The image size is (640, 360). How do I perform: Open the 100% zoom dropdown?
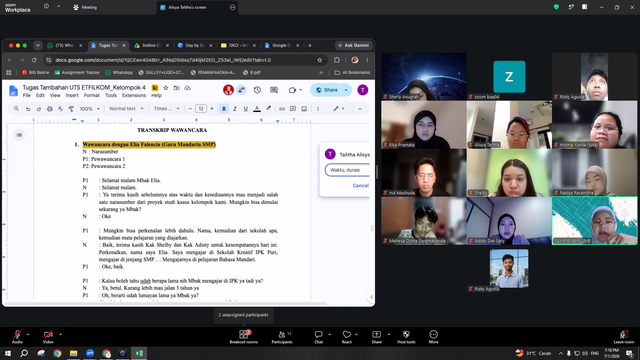click(89, 109)
